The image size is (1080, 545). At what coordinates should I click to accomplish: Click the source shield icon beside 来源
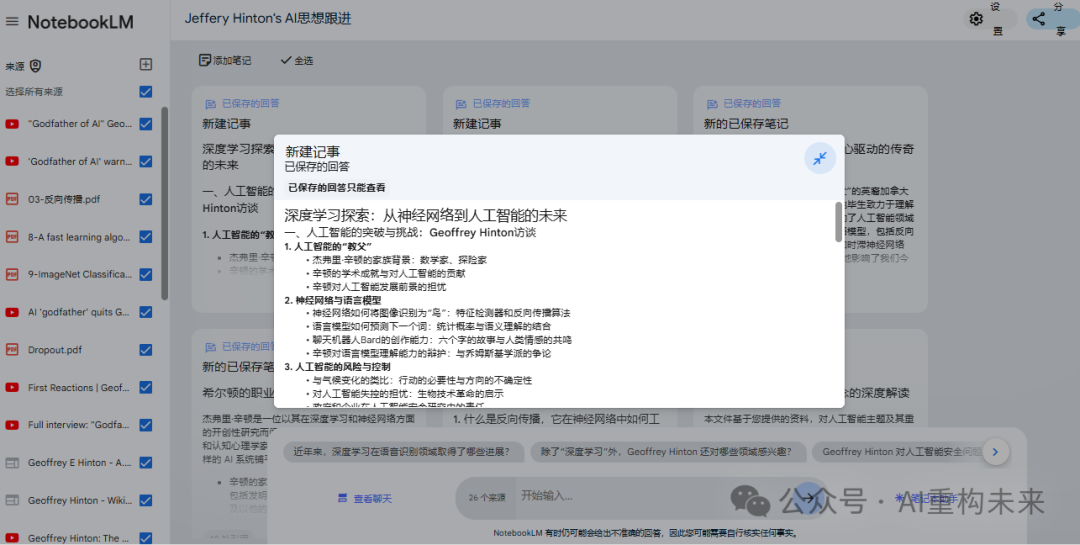click(x=35, y=65)
